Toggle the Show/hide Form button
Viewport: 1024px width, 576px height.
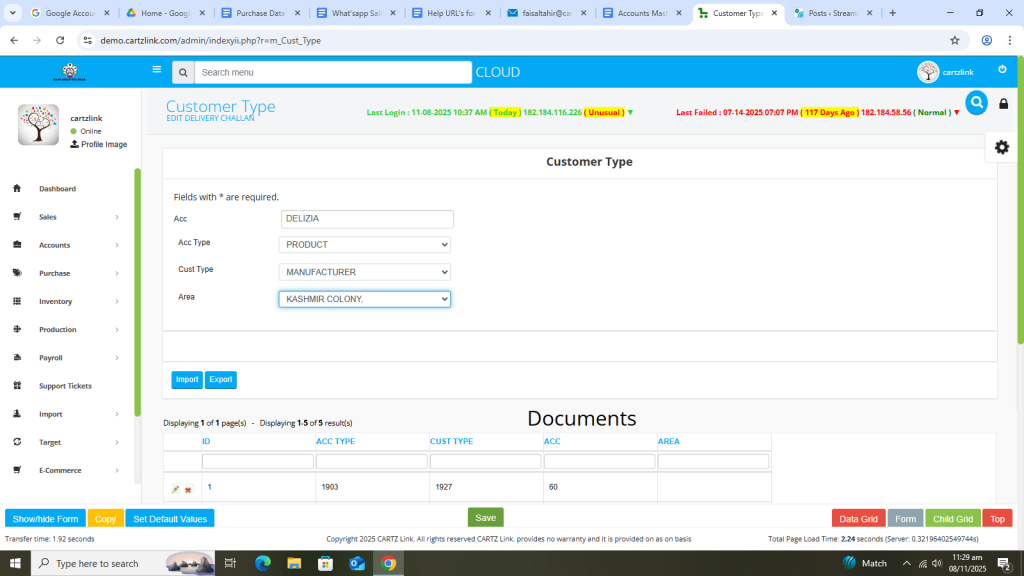tap(45, 518)
